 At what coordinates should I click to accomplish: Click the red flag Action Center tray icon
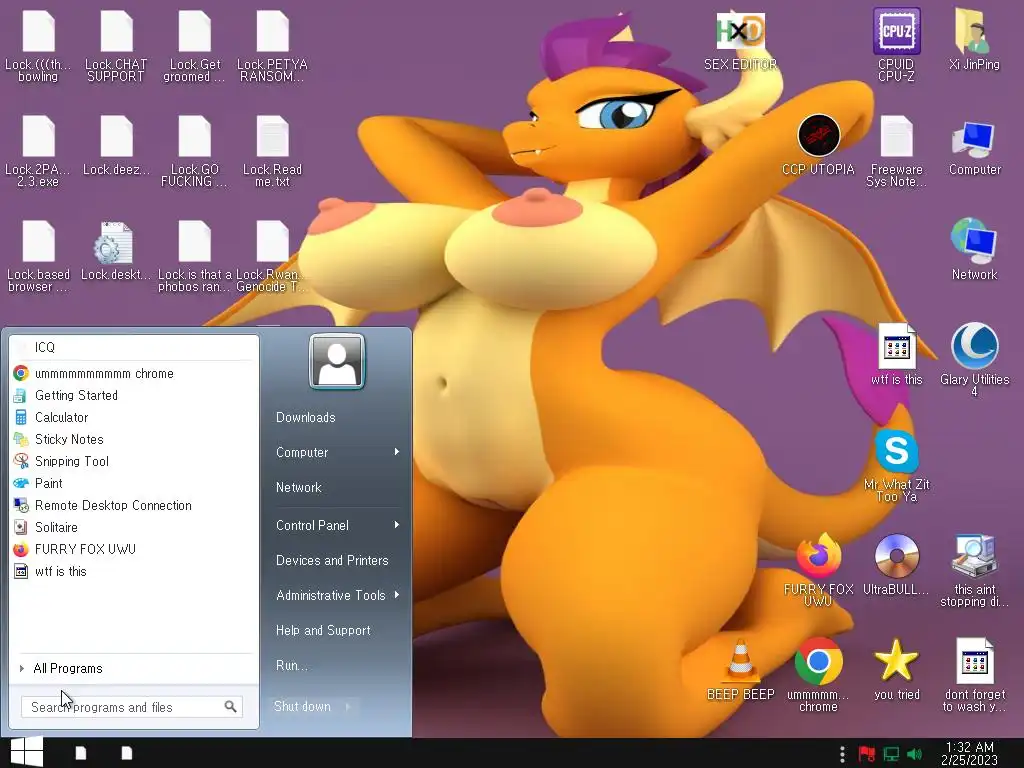coord(867,754)
